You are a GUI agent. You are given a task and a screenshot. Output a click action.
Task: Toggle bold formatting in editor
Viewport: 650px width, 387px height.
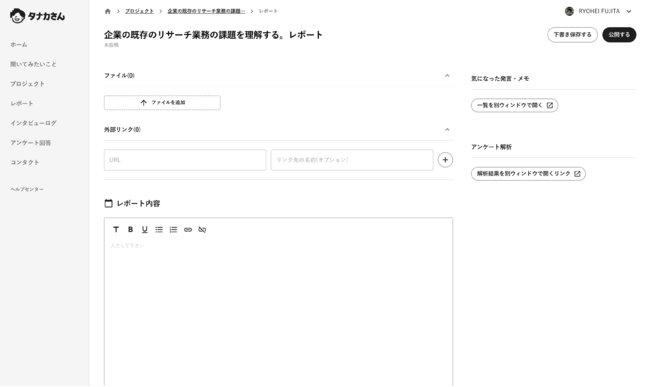pyautogui.click(x=130, y=230)
